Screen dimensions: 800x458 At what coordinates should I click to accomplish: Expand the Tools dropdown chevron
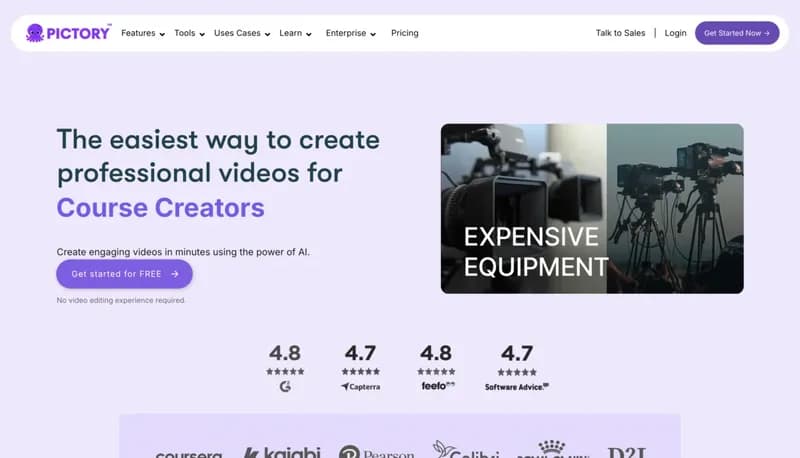pos(202,34)
